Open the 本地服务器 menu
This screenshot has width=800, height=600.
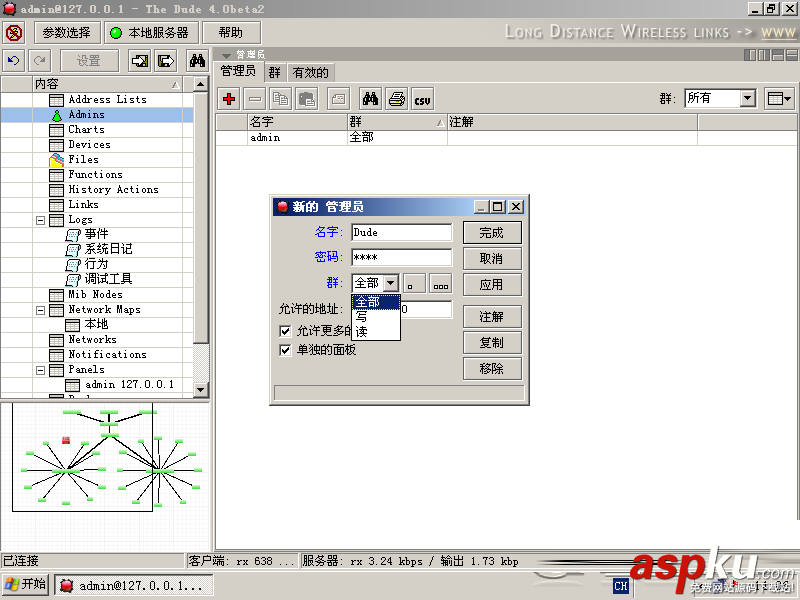[x=151, y=33]
